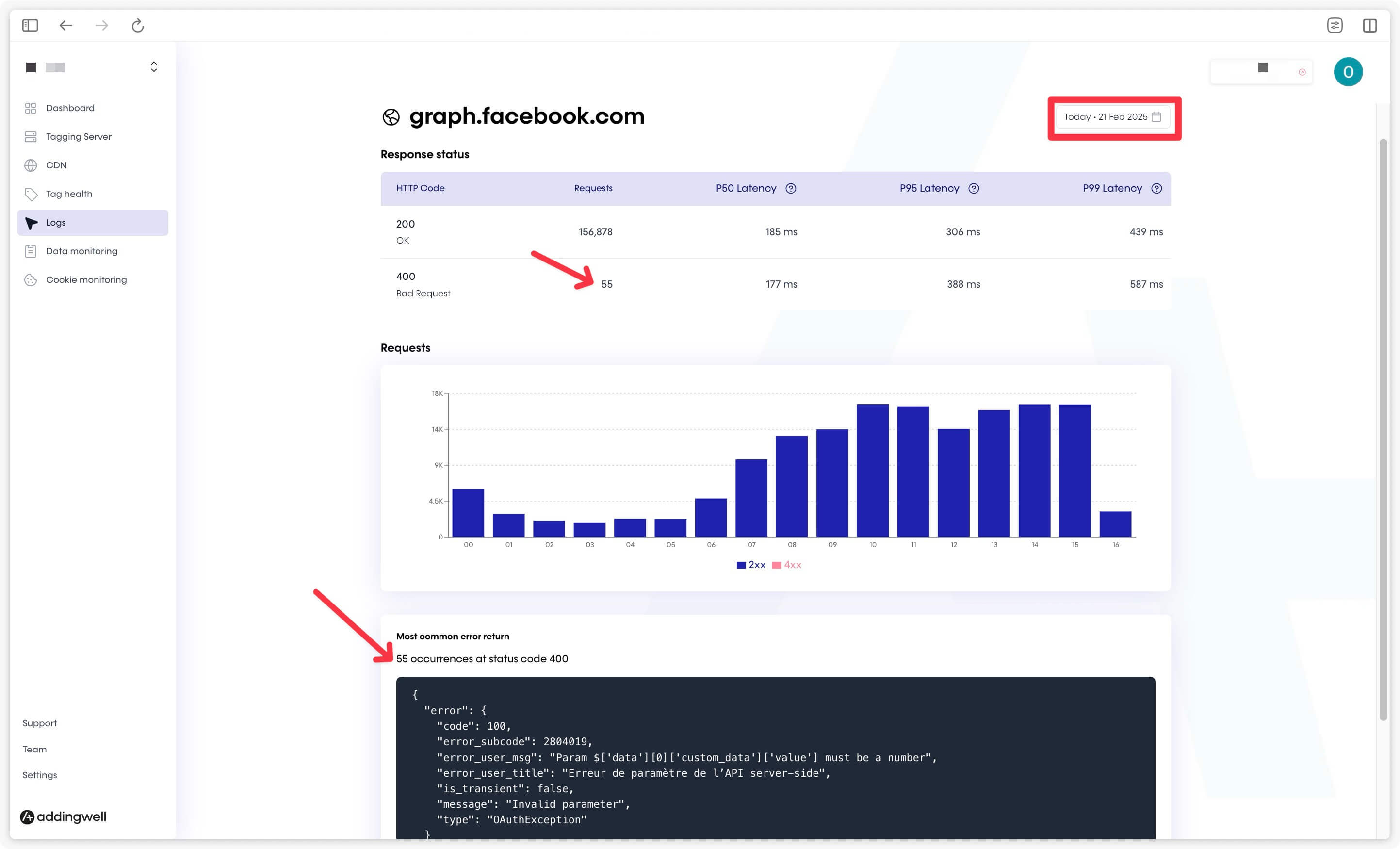Click the addingwell logo

63,816
